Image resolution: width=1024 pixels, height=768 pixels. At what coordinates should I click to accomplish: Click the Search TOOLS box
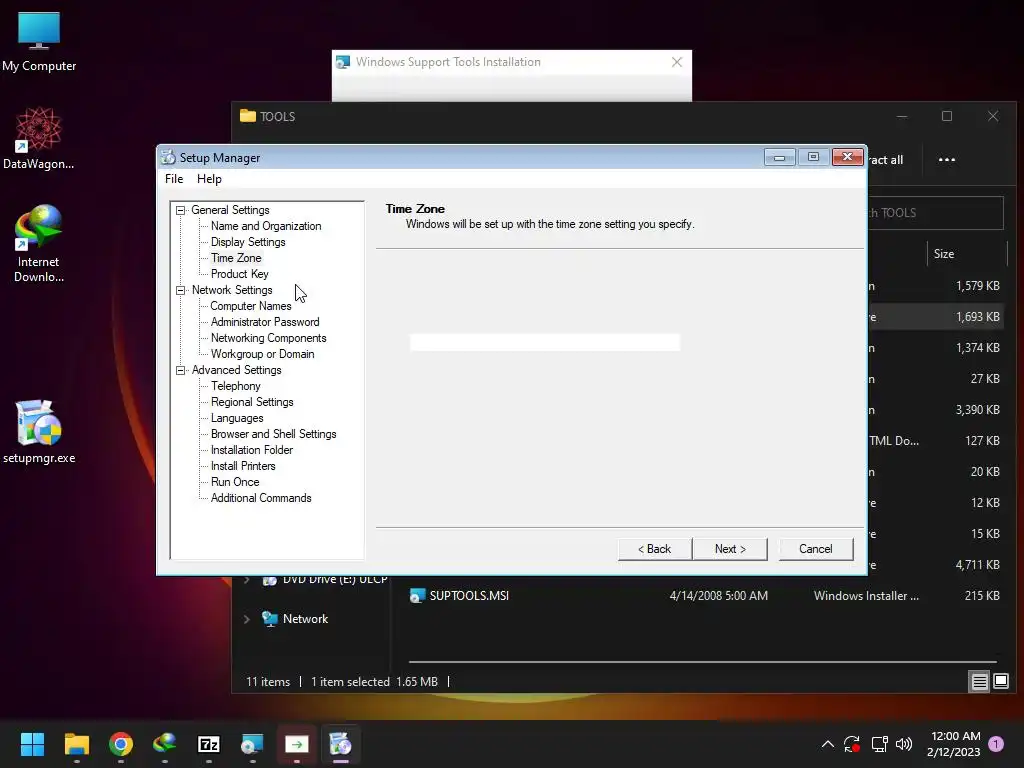[935, 213]
